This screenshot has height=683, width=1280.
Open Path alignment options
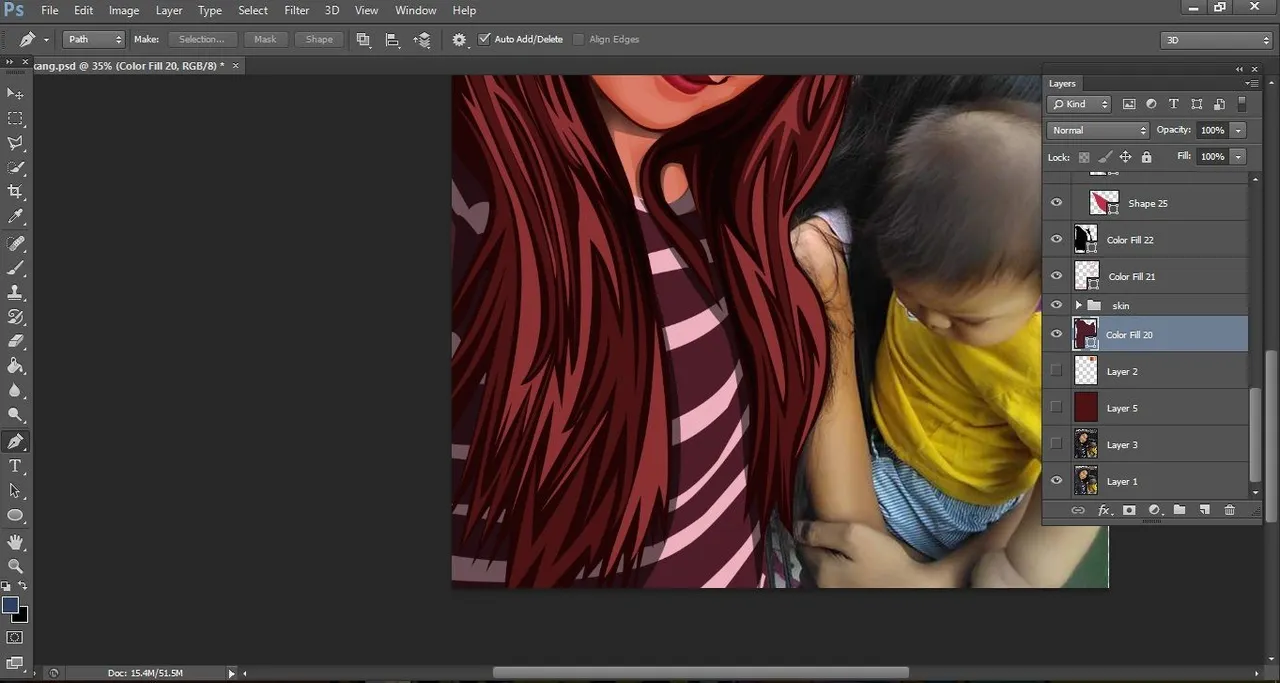click(392, 40)
